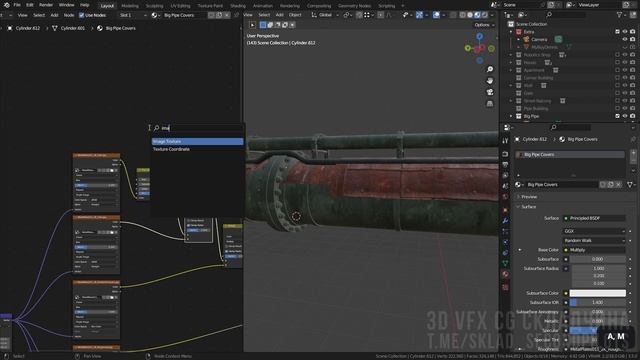This screenshot has height=360, width=640.
Task: Select Texture Coordinate search result
Action: pos(198,149)
